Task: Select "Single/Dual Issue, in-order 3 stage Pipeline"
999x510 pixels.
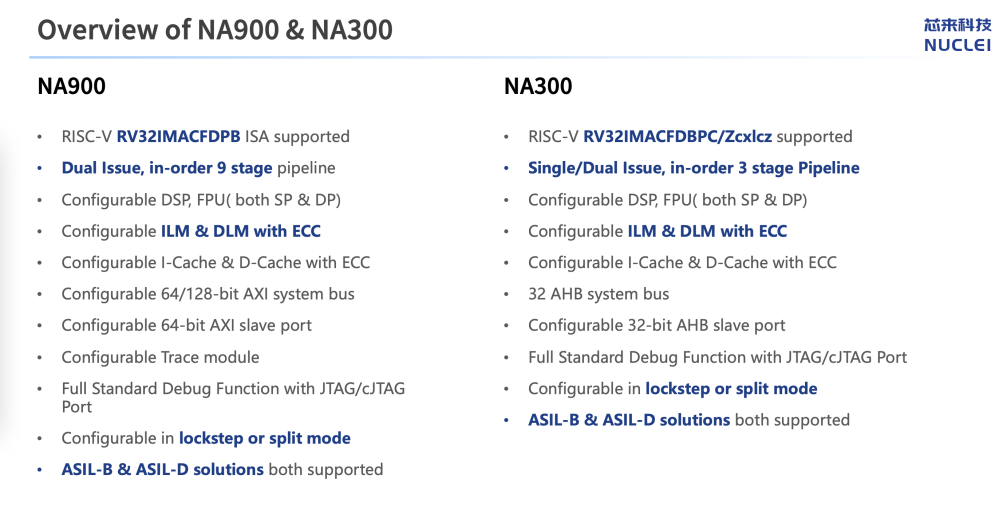Action: (x=693, y=168)
